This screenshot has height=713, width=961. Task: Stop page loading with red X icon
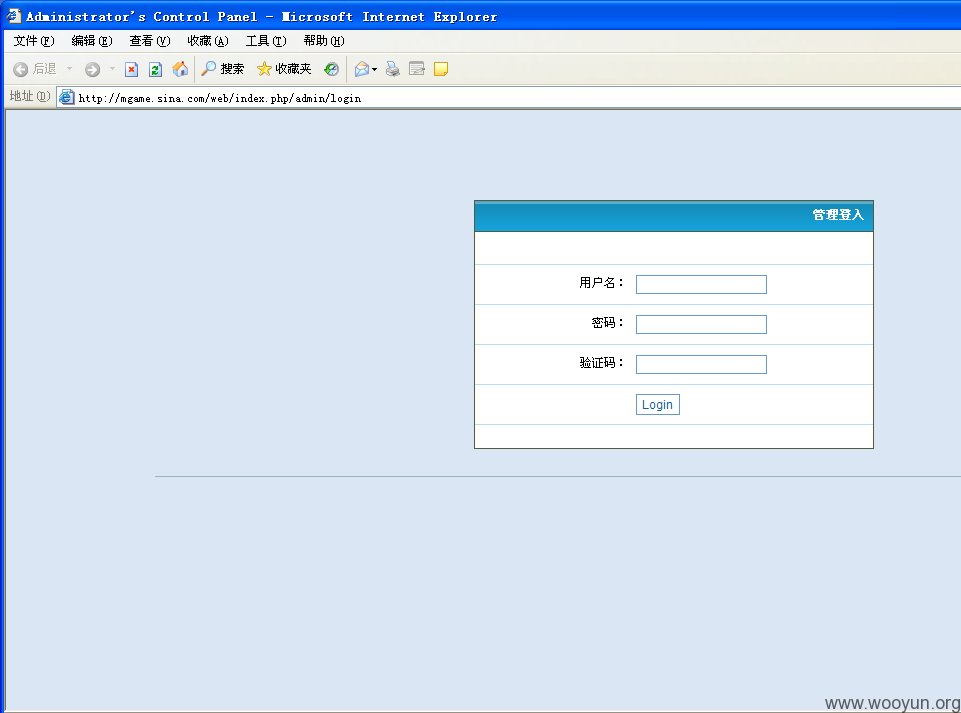(x=131, y=69)
